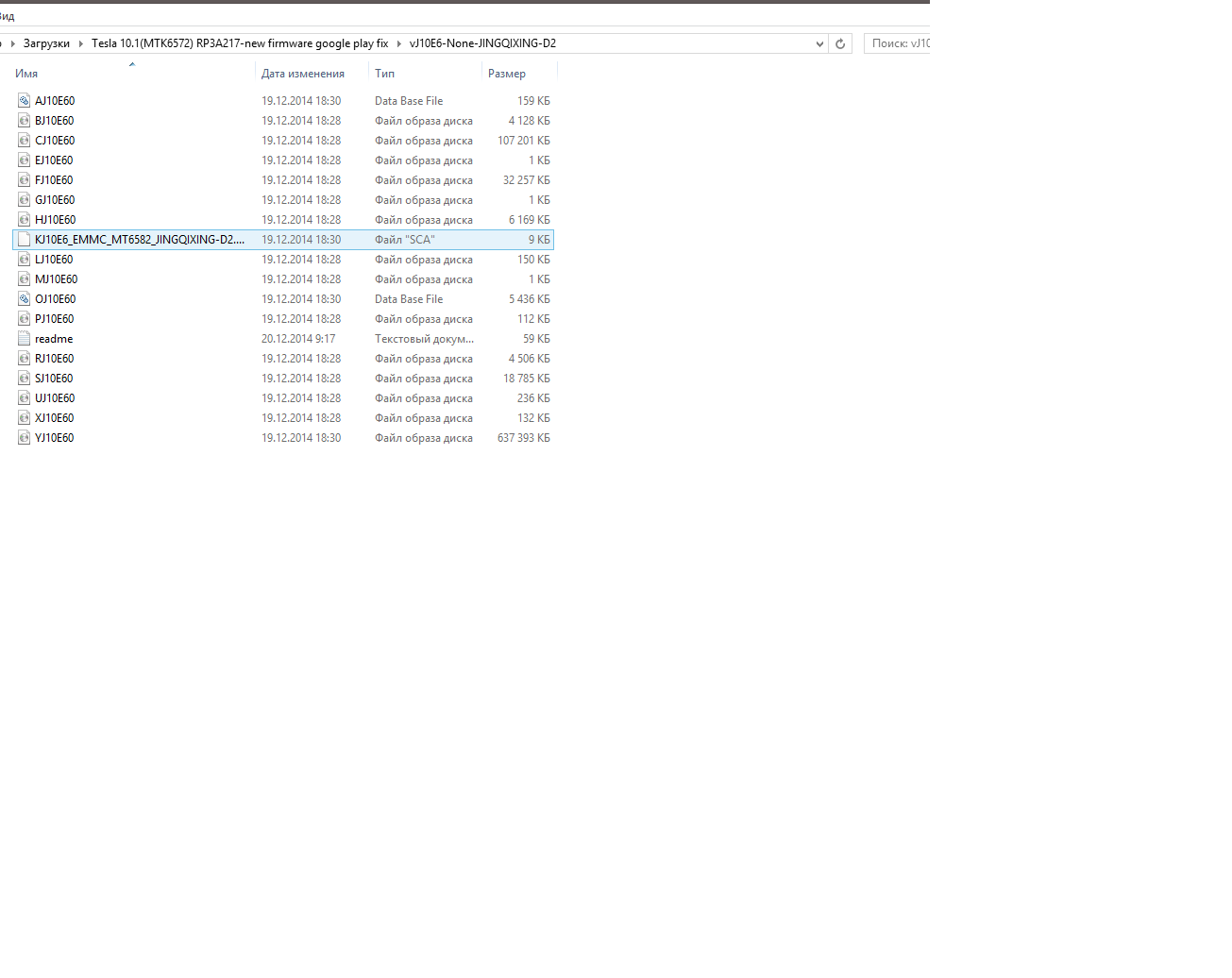Image resolution: width=1232 pixels, height=978 pixels.
Task: Expand breadcrumb arrow before vJ10E6-None-JINGQIXING-D2
Action: pos(398,43)
